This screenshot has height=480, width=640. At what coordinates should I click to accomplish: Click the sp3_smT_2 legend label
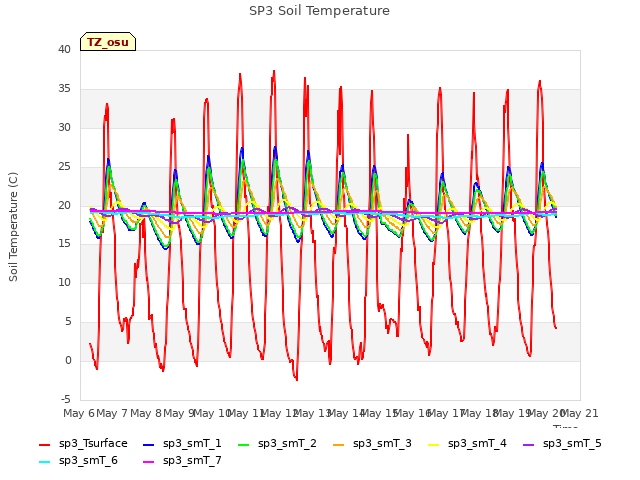tap(287, 443)
